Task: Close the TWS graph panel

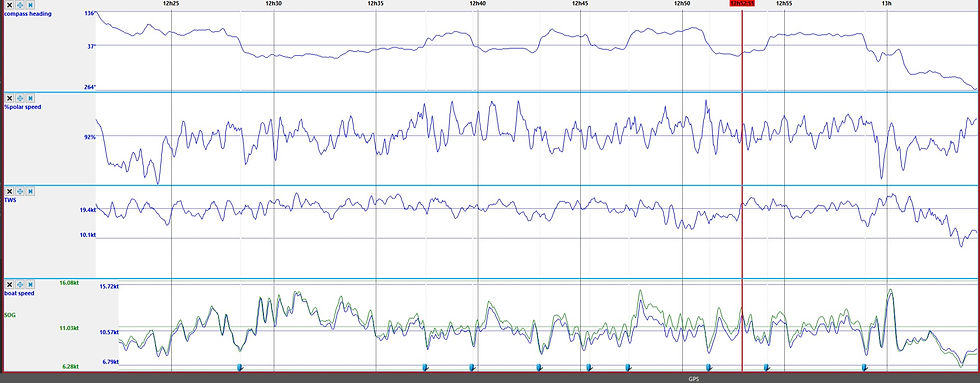Action: pyautogui.click(x=9, y=191)
